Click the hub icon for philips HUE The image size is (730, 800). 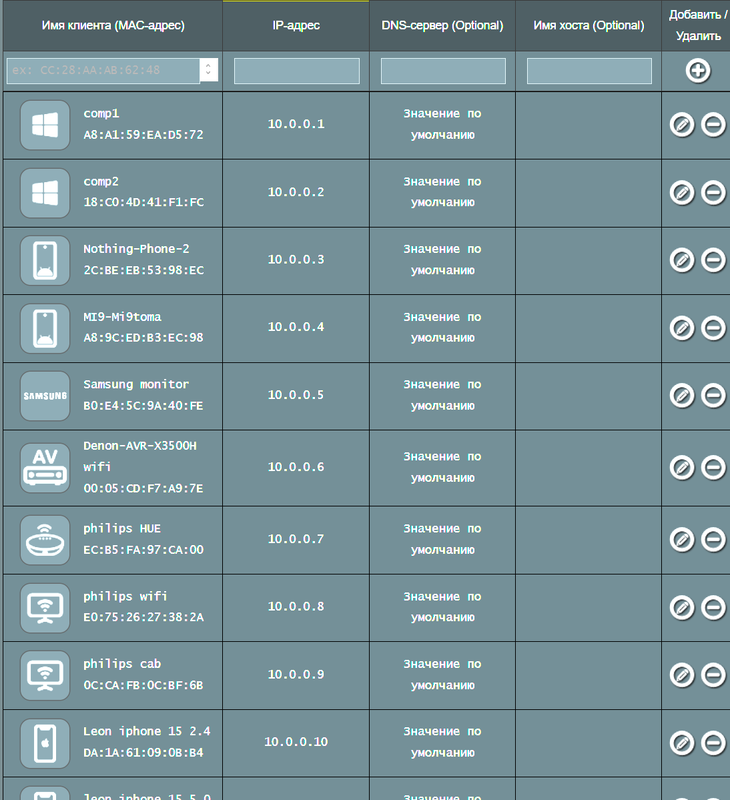[45, 540]
